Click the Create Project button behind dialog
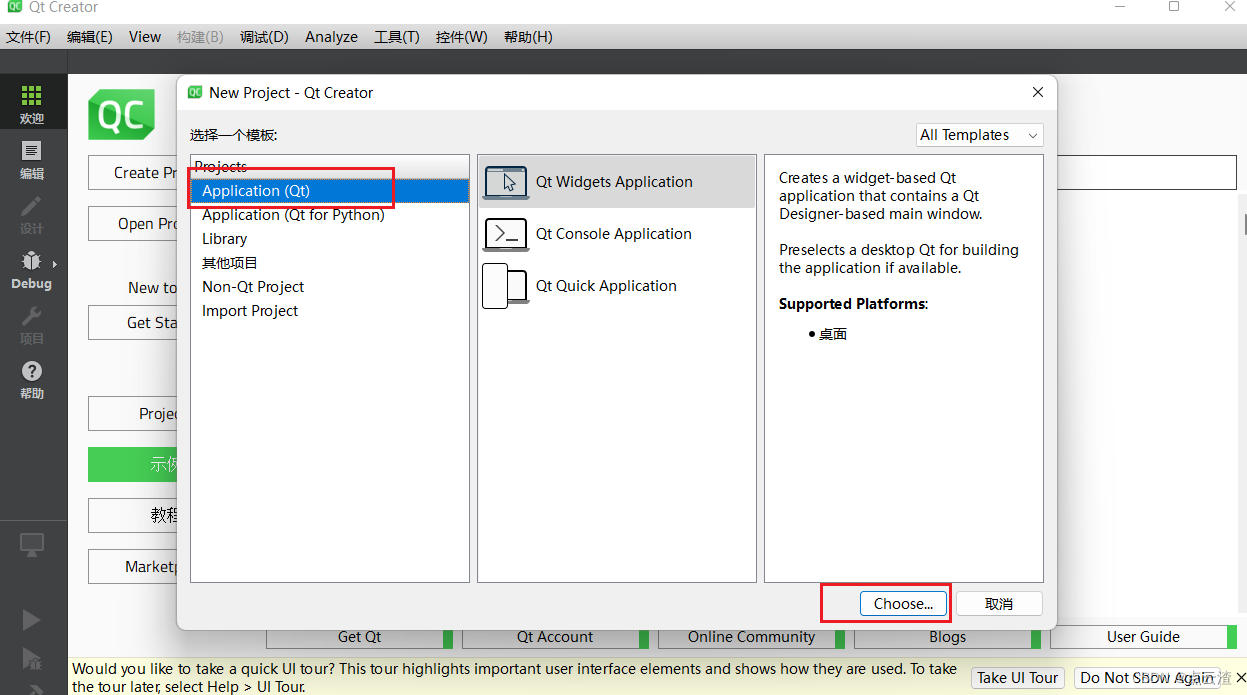 pyautogui.click(x=133, y=173)
